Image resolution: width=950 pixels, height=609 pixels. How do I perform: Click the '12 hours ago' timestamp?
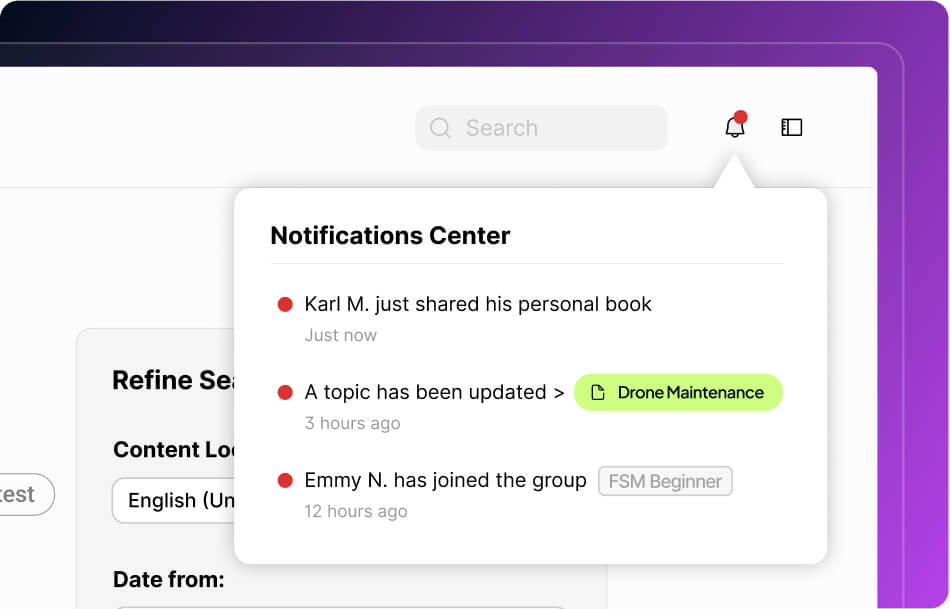tap(356, 511)
